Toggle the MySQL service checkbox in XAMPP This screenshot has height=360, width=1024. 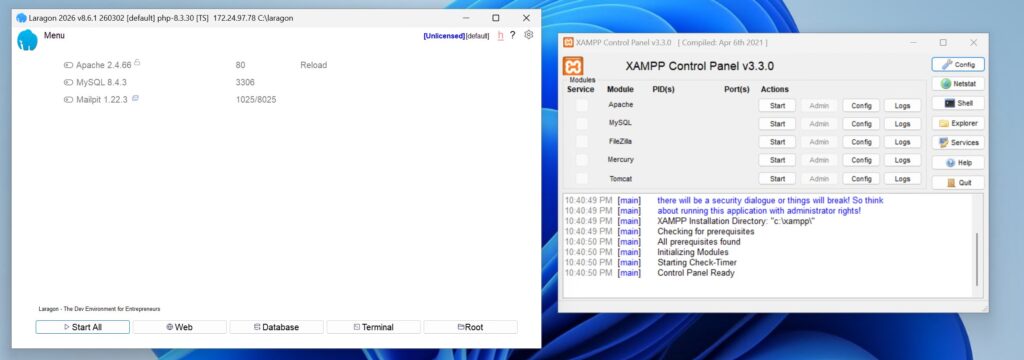tap(581, 123)
